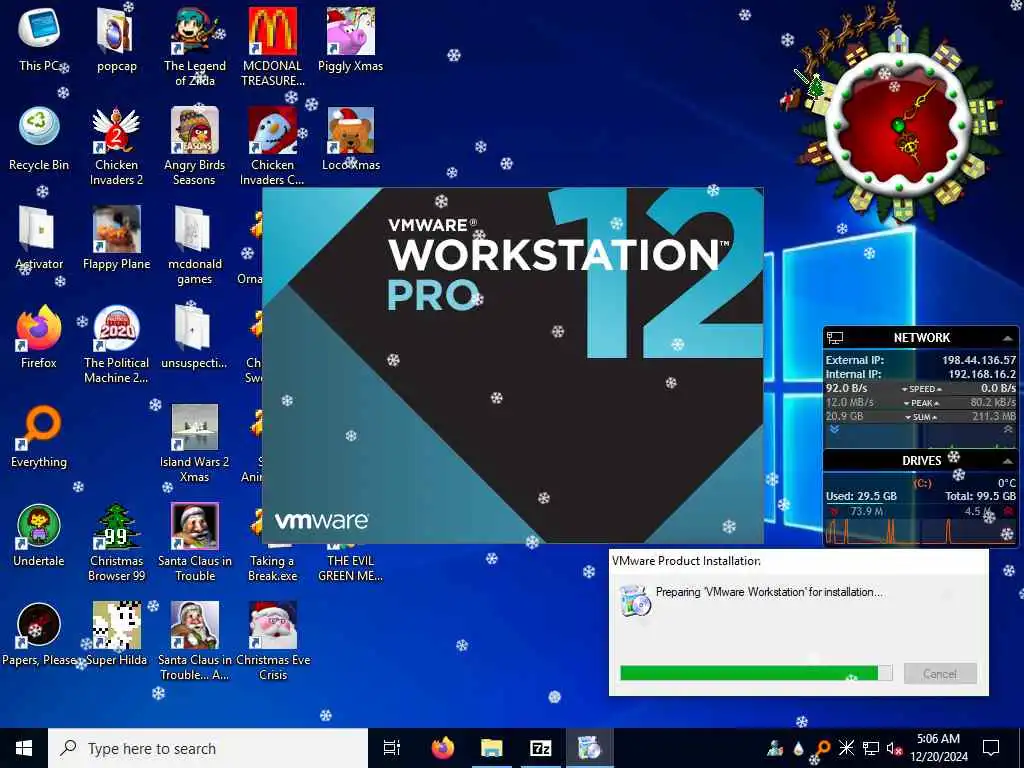This screenshot has width=1024, height=768.
Task: Click the Type here to search box
Action: pyautogui.click(x=208, y=748)
